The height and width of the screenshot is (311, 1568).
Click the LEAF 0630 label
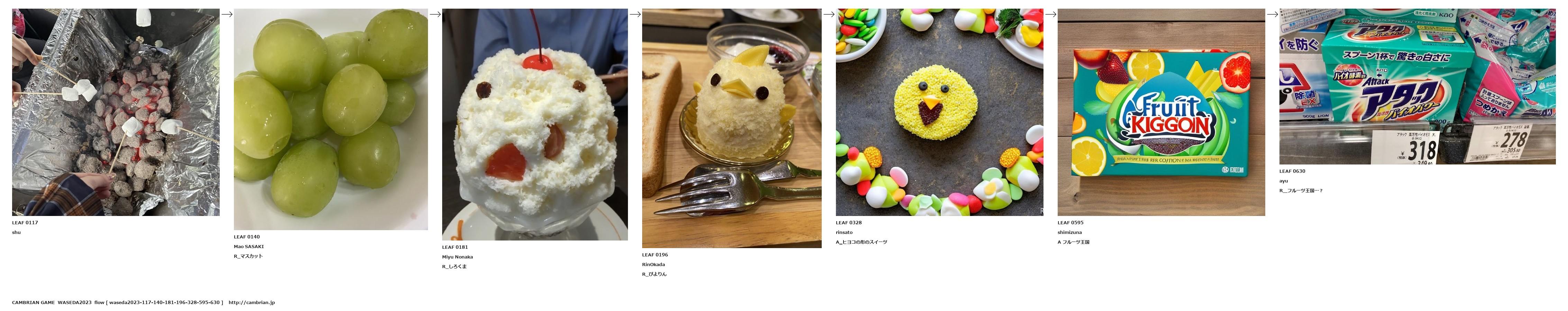pyautogui.click(x=1292, y=171)
